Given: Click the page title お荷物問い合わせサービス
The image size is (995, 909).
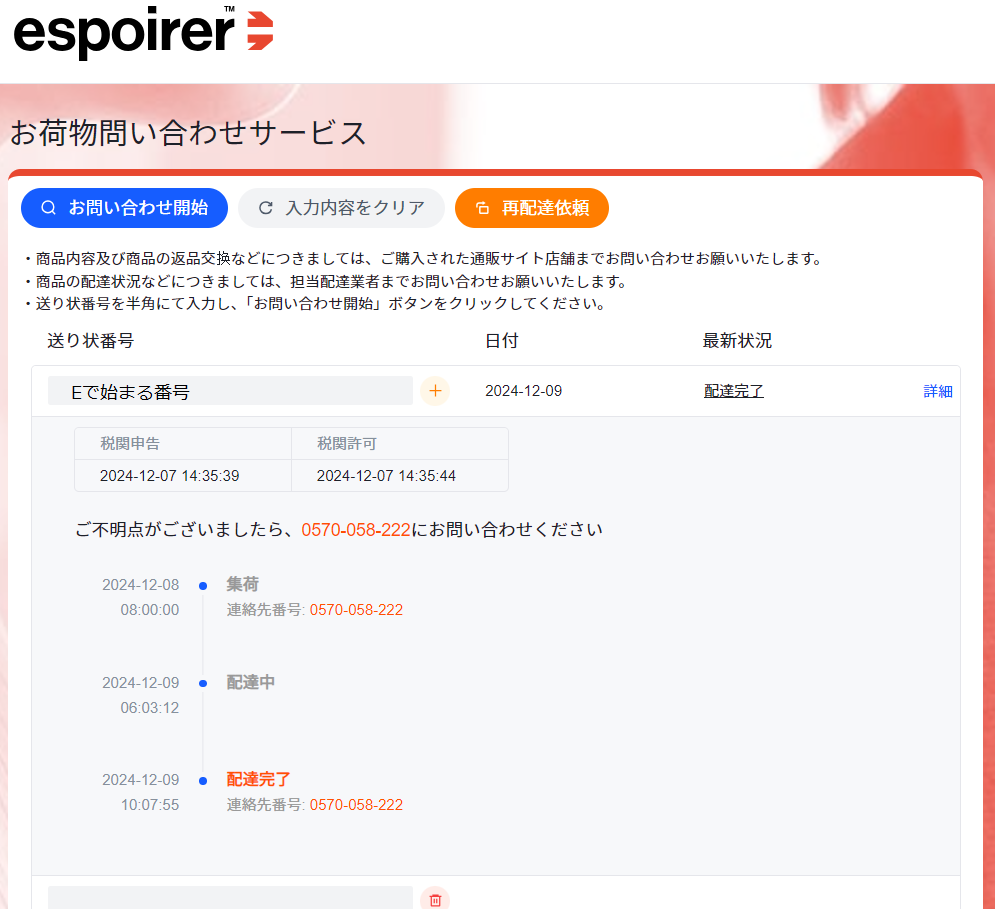Looking at the screenshot, I should (x=188, y=133).
